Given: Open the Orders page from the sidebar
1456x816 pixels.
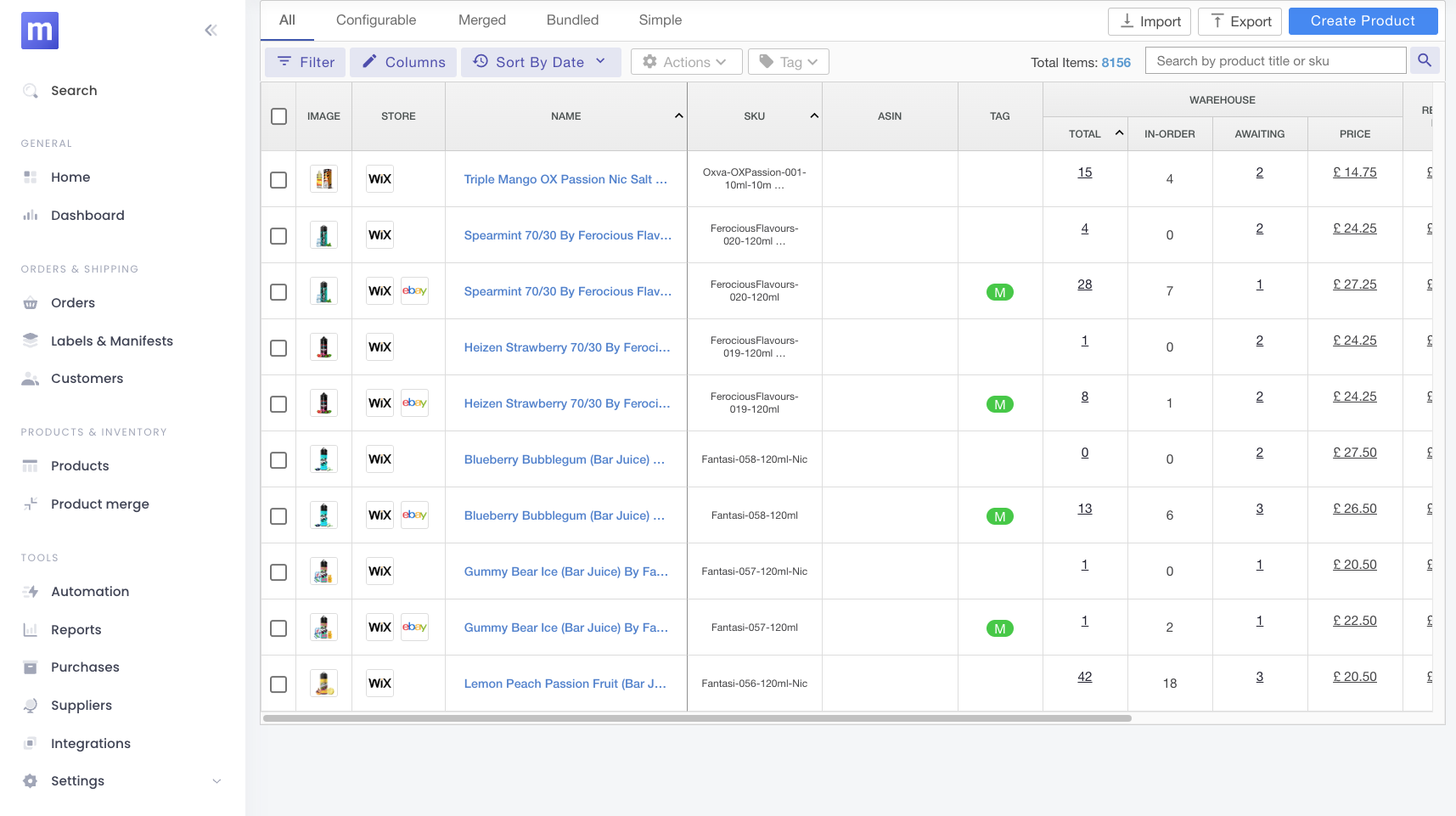Looking at the screenshot, I should point(72,302).
